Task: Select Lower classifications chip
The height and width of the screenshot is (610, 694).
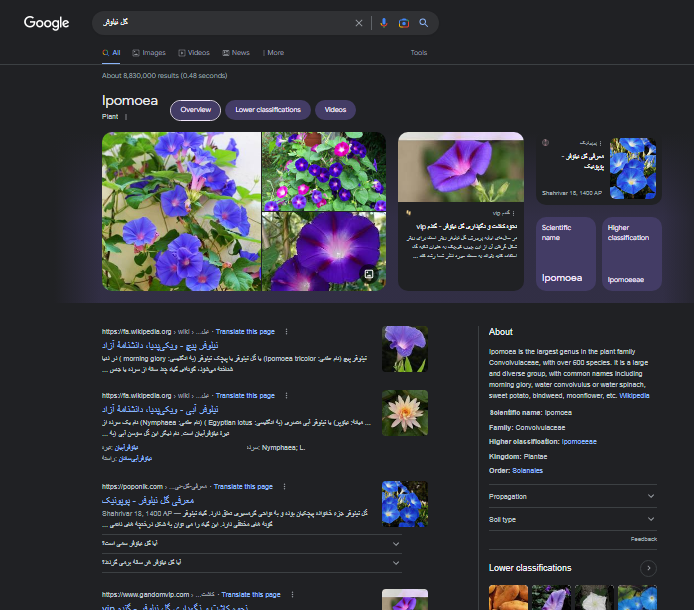Action: coord(268,110)
